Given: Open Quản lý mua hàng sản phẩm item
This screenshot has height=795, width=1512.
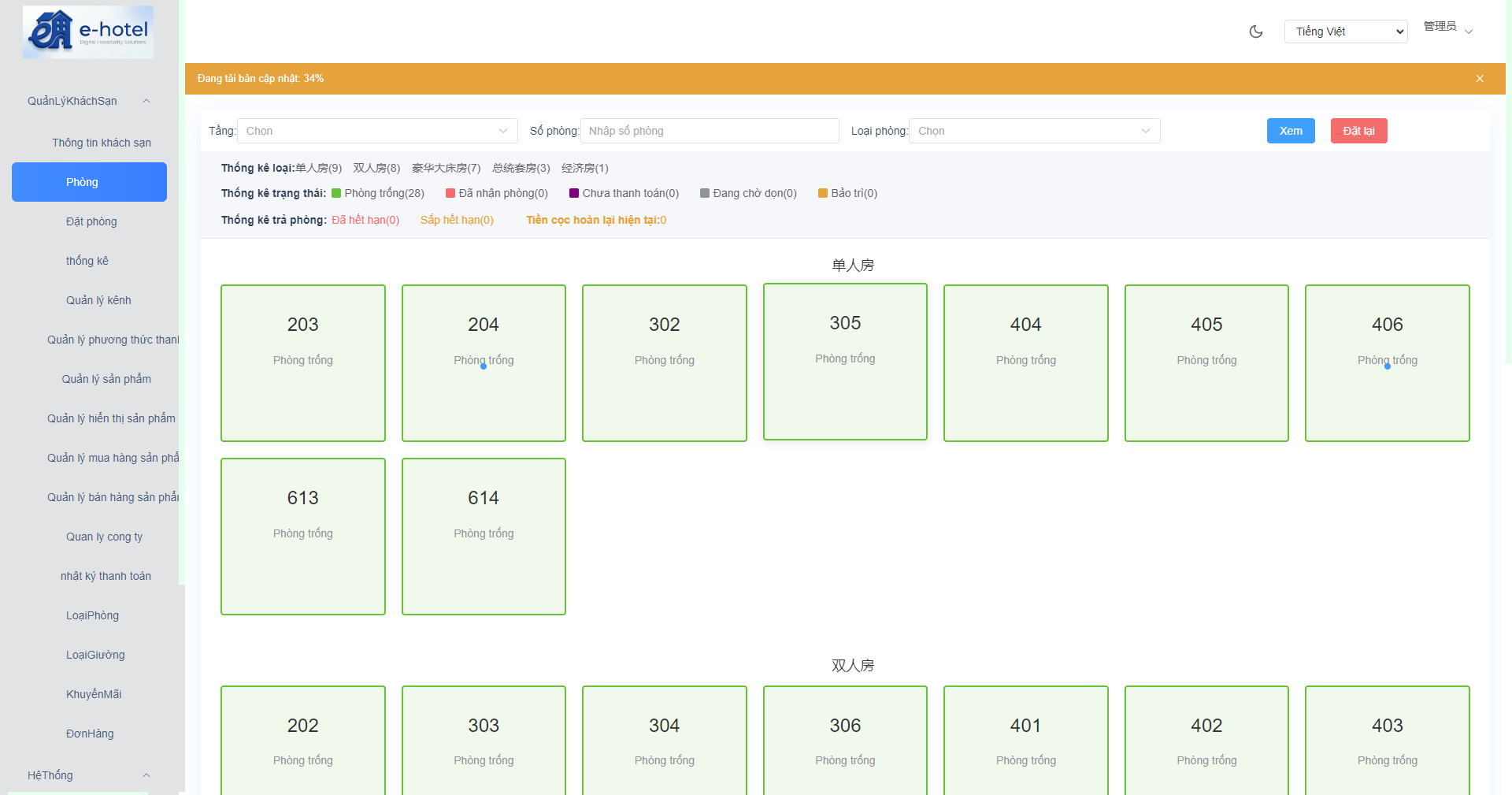Looking at the screenshot, I should point(113,458).
